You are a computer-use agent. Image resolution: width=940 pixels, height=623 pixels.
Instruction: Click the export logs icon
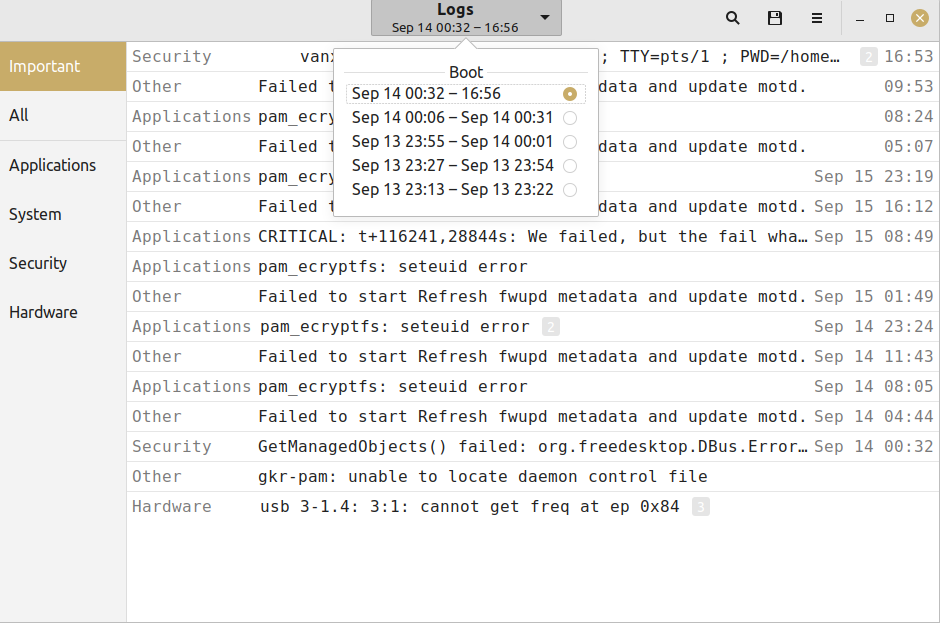[774, 18]
